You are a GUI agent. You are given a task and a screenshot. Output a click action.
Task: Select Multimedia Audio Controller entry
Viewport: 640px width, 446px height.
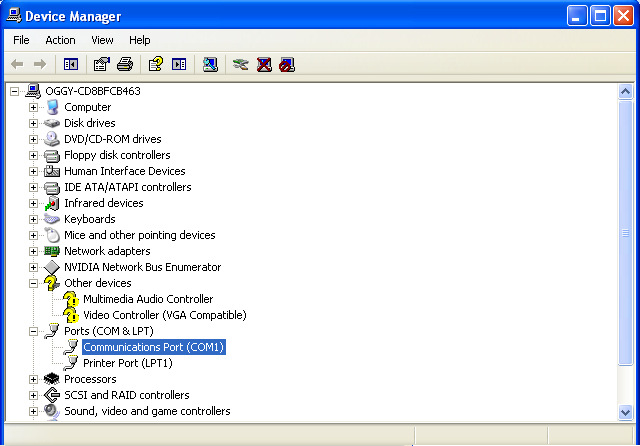coord(148,299)
